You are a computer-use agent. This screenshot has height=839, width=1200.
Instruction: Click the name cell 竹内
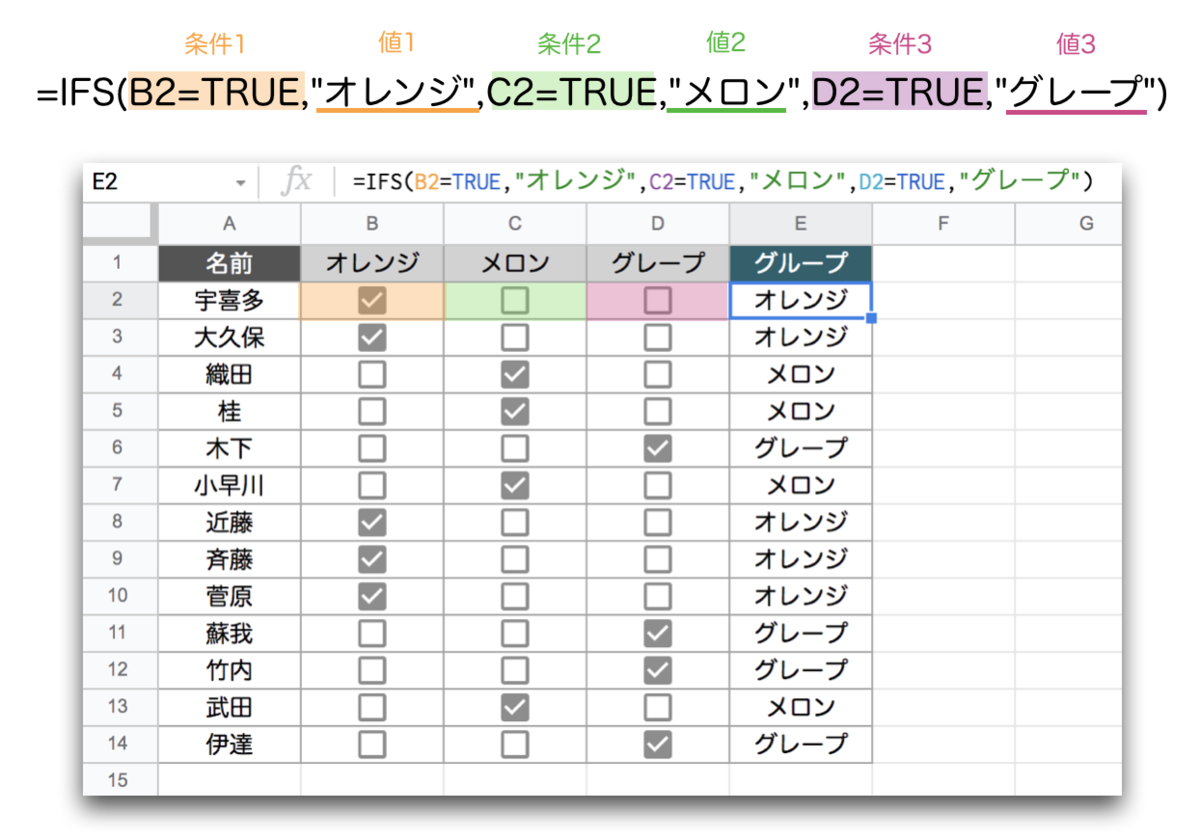point(229,669)
